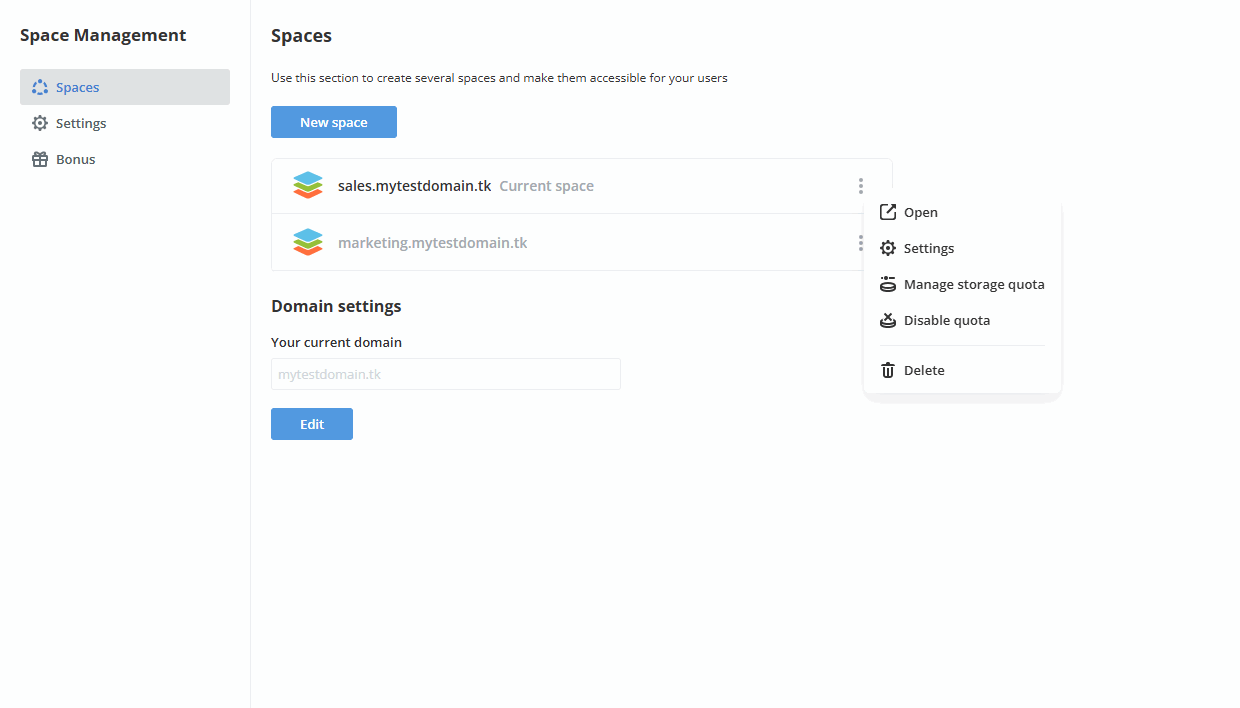The width and height of the screenshot is (1240, 708).
Task: Open the Bonus section from the sidebar
Action: (75, 158)
